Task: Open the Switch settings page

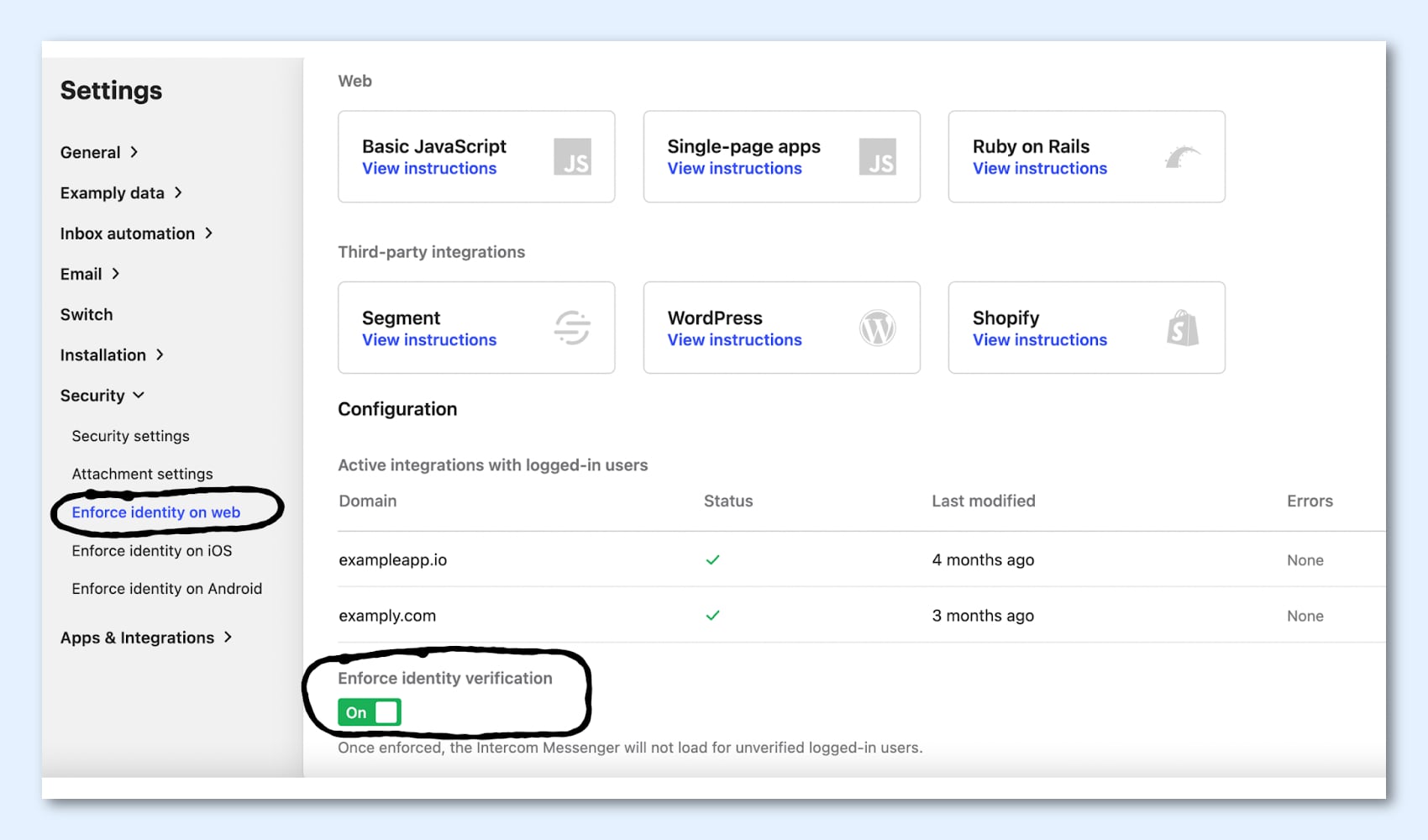Action: [x=87, y=314]
